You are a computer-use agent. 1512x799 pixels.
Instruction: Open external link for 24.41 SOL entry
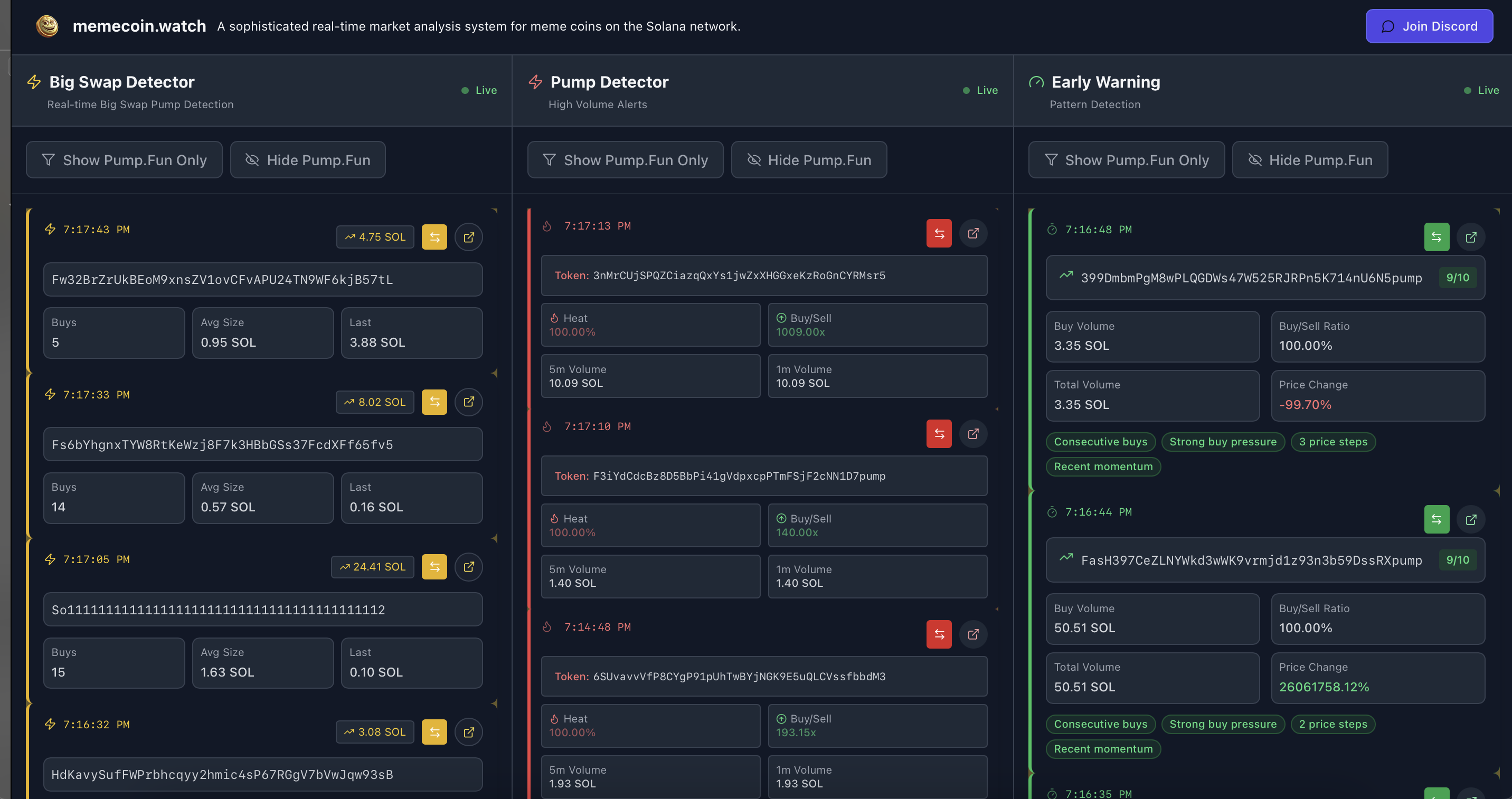point(468,567)
